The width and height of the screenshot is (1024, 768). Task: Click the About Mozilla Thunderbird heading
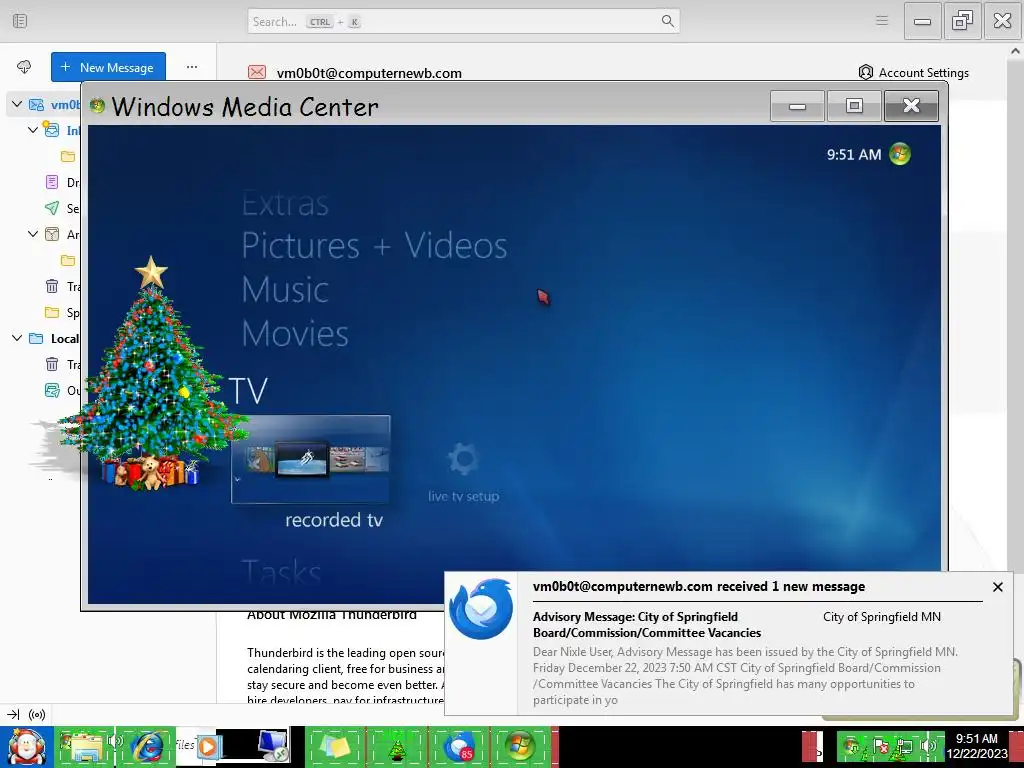[x=332, y=615]
